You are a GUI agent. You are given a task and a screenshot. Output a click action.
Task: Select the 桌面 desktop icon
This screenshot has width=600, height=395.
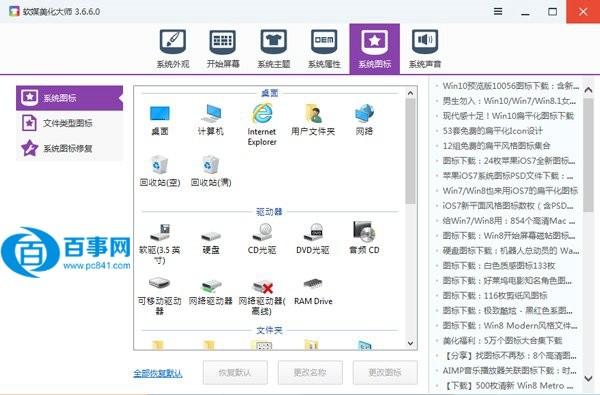point(160,120)
